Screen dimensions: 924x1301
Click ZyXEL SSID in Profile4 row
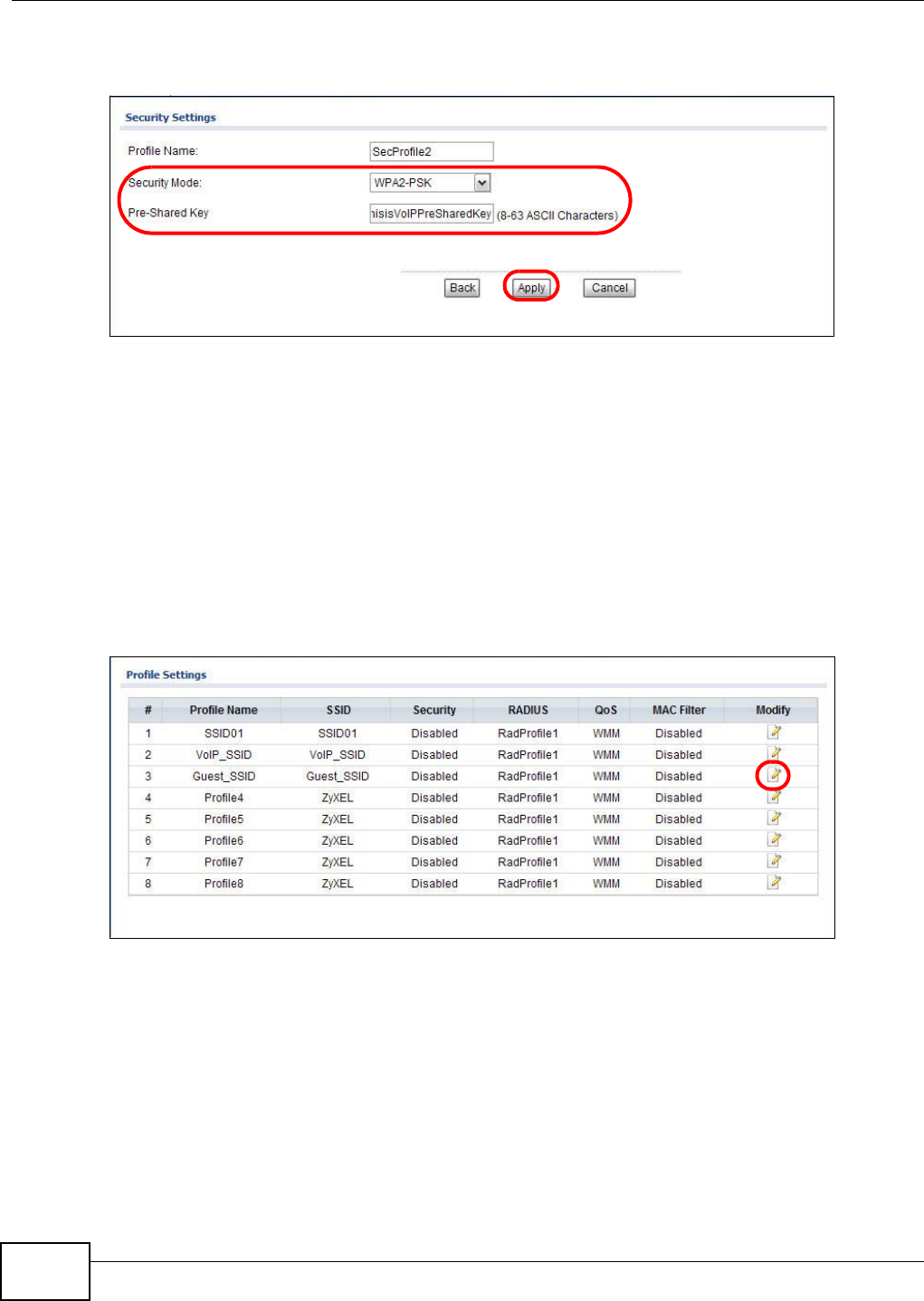pyautogui.click(x=338, y=798)
